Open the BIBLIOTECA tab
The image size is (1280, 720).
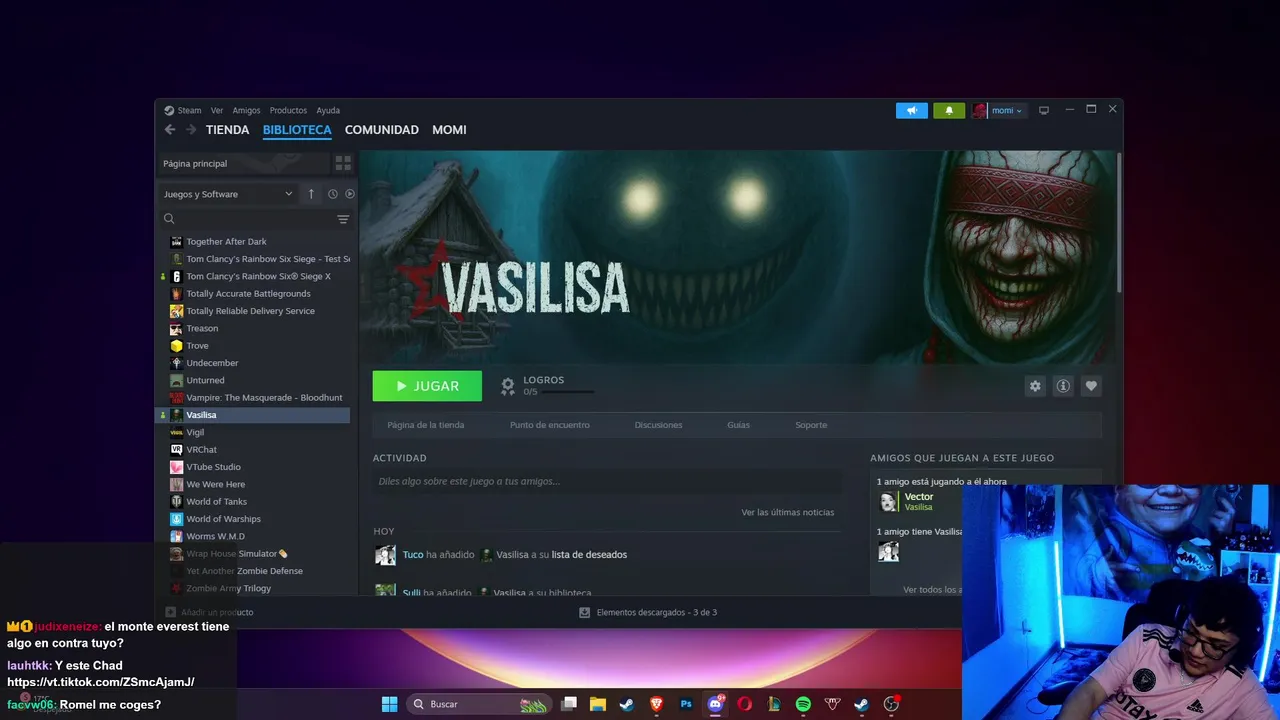297,130
